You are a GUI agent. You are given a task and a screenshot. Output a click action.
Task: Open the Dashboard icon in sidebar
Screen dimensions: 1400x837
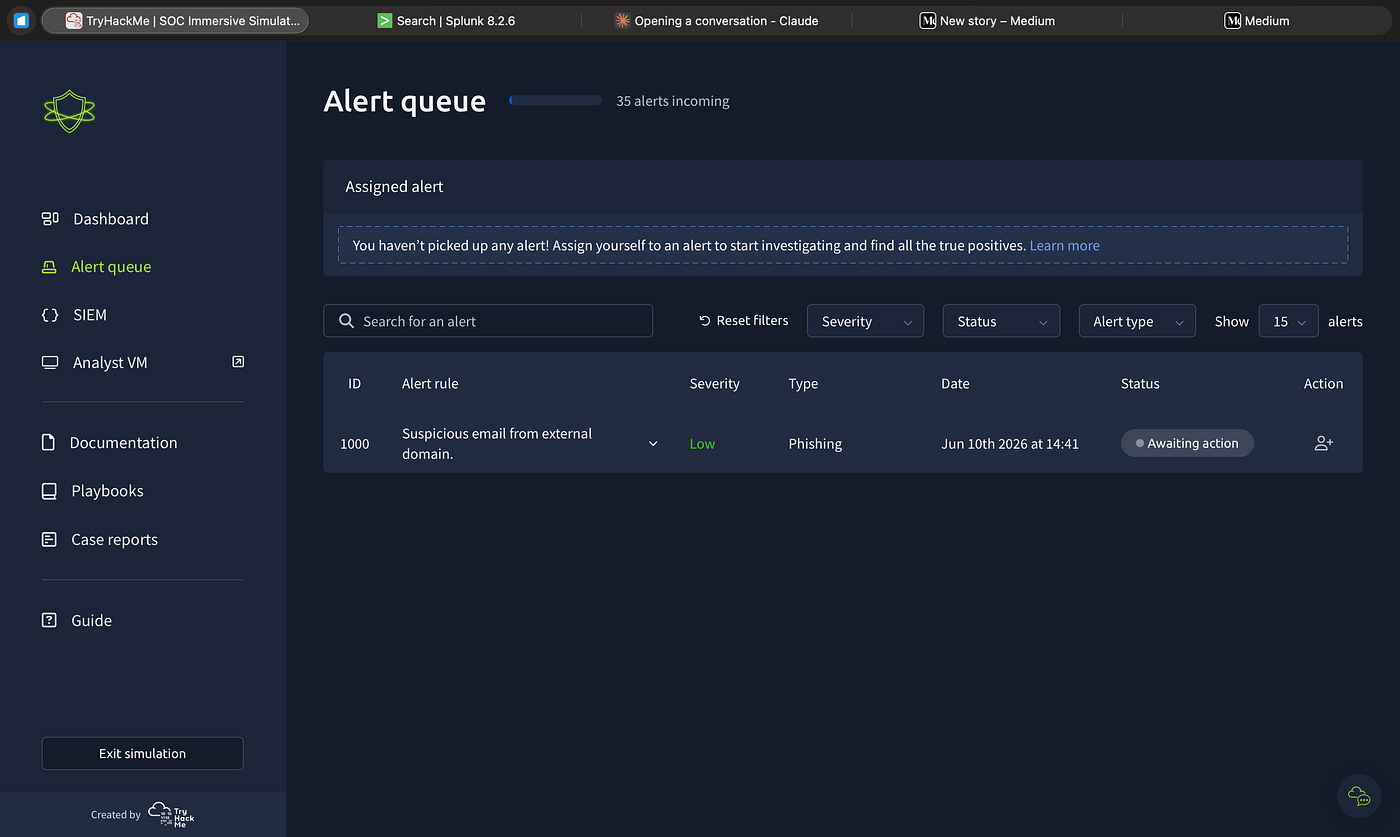click(50, 218)
